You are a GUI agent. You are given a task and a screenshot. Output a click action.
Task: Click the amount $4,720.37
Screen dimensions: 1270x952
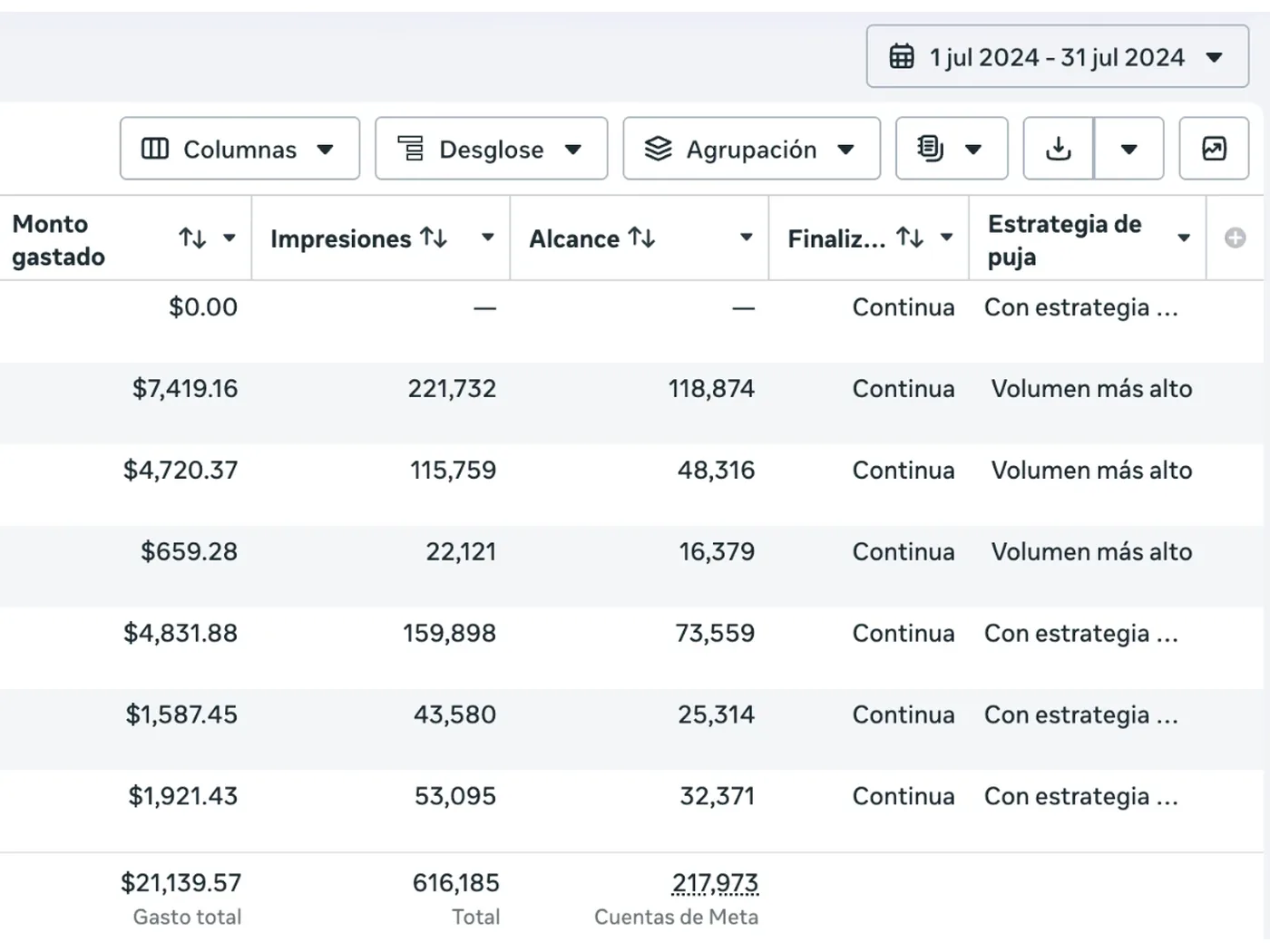[x=181, y=471]
